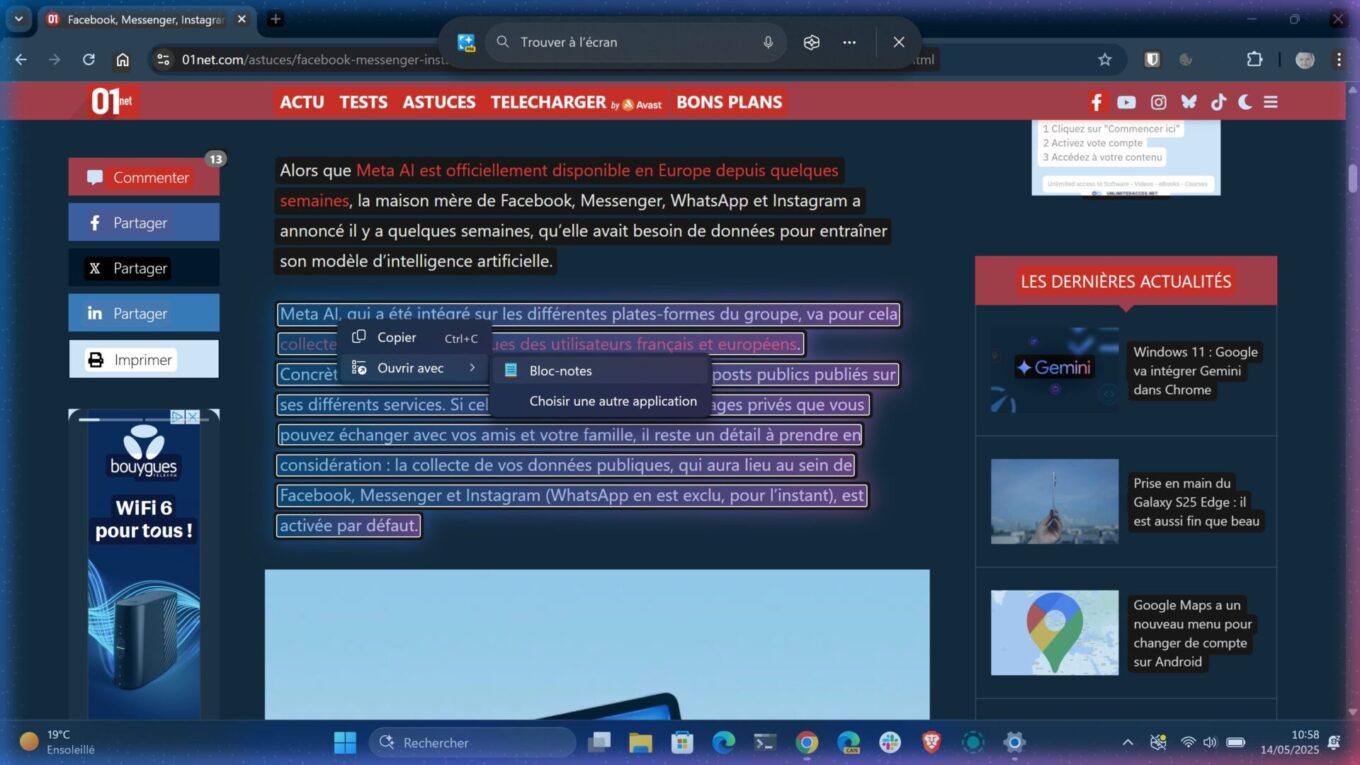The width and height of the screenshot is (1360, 765).
Task: Click the arrow next to 'Ouvrir avec'
Action: (x=472, y=368)
